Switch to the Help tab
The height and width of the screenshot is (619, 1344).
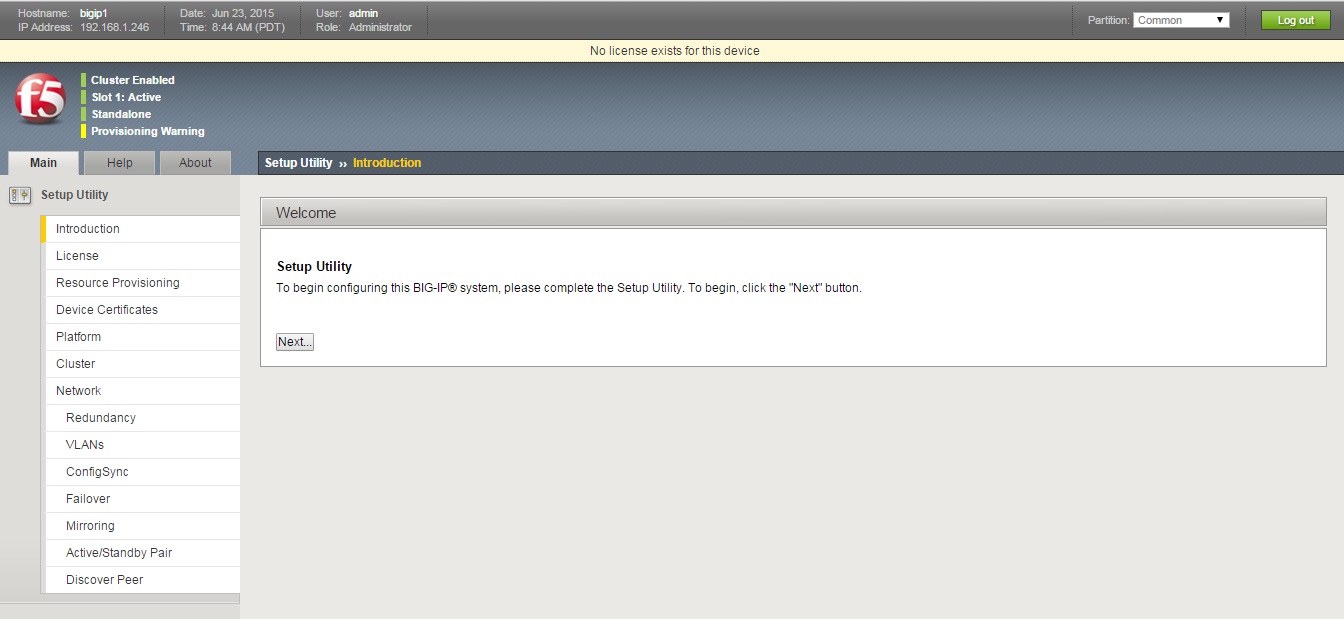[119, 163]
